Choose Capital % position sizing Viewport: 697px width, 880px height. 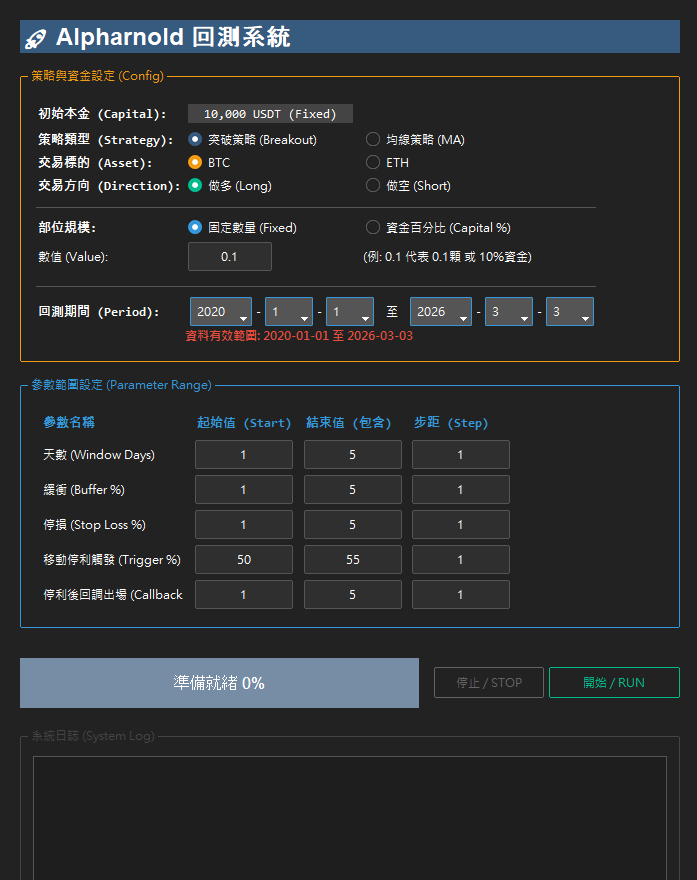(373, 227)
